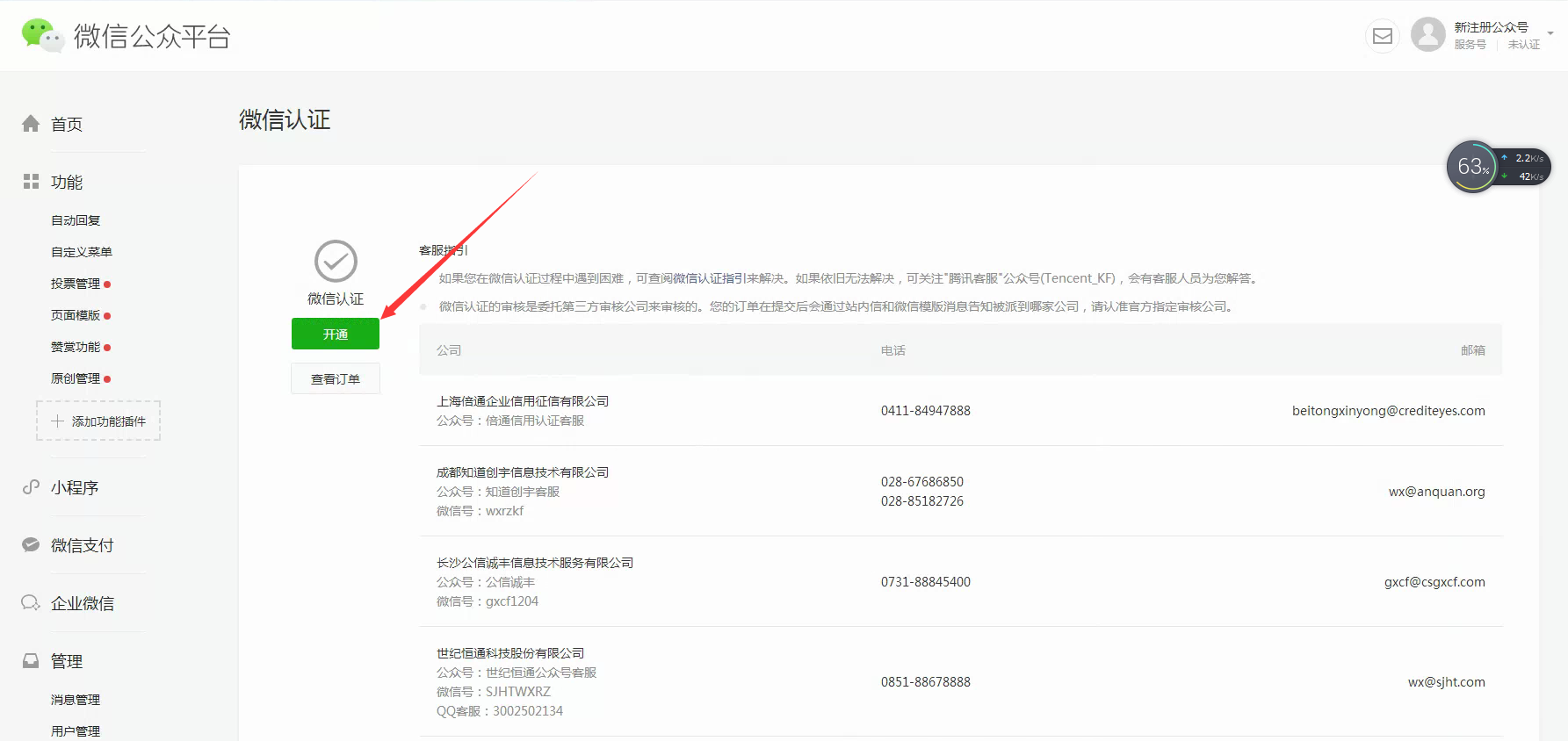Click email beitongxinyong@crediteyes.com
This screenshot has width=1568, height=741.
(1389, 411)
